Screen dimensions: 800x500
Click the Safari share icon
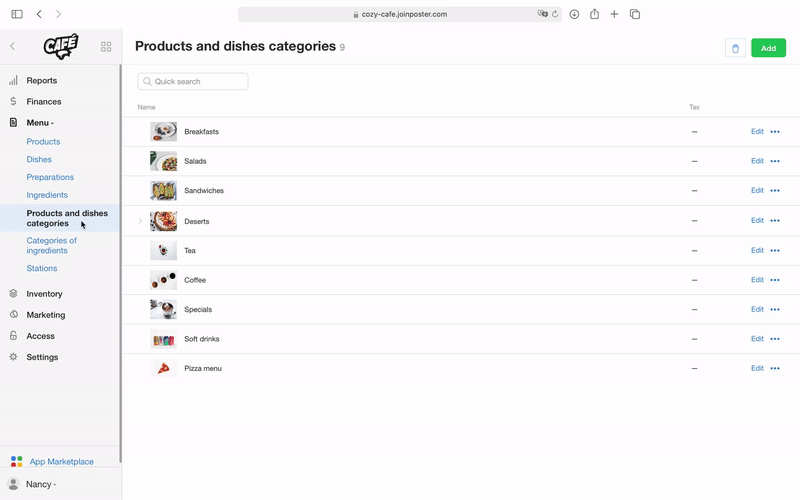tap(594, 14)
